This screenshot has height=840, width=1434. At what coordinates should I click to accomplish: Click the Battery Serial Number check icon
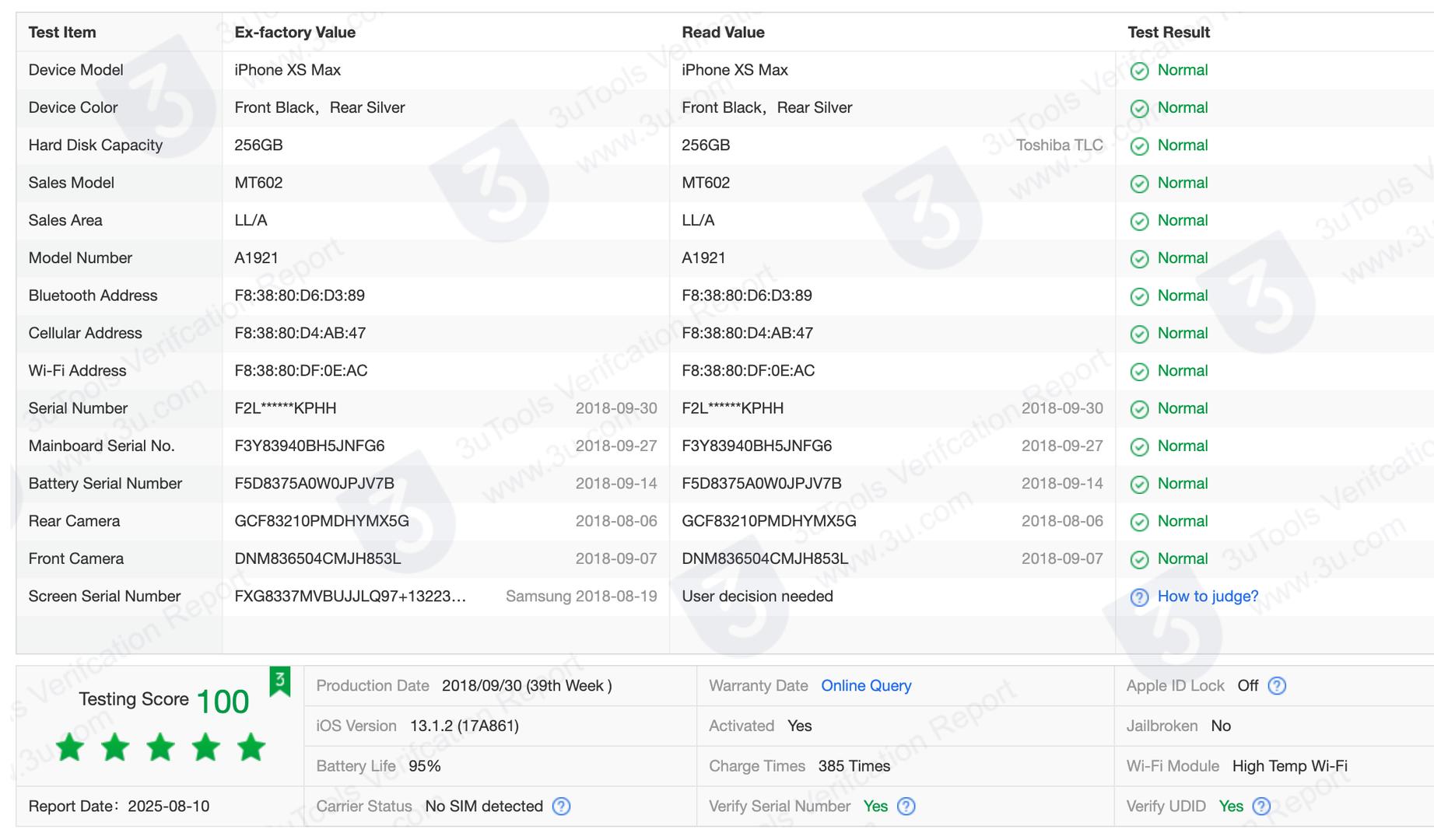click(1139, 485)
